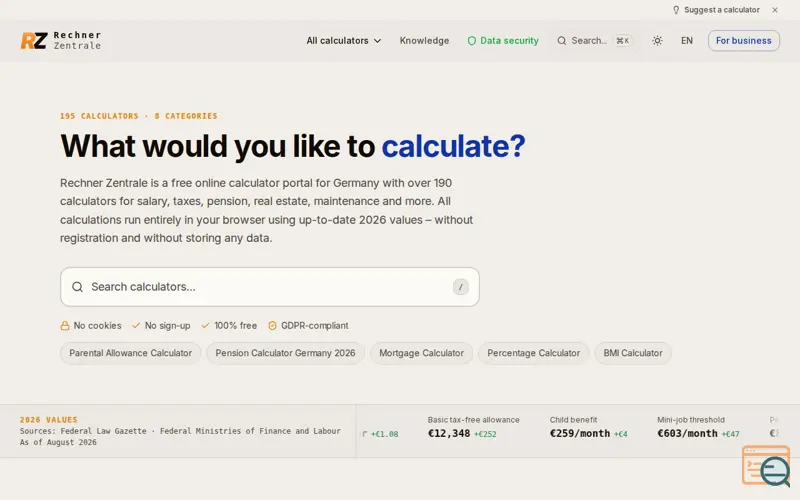Open the Knowledge menu item
800x500 pixels.
[x=424, y=40]
